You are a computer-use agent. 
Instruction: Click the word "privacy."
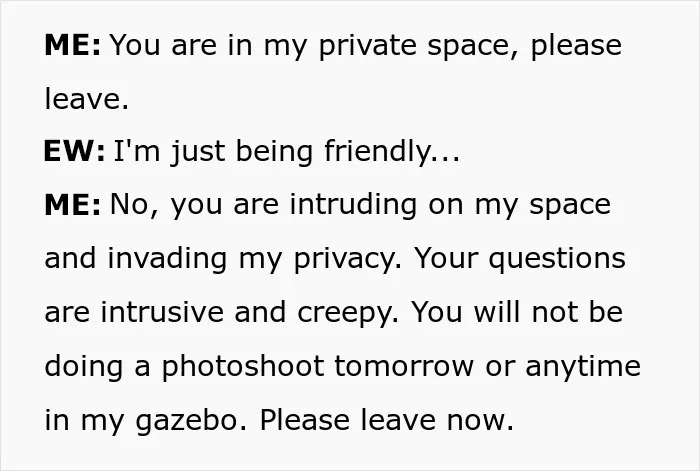coord(348,259)
